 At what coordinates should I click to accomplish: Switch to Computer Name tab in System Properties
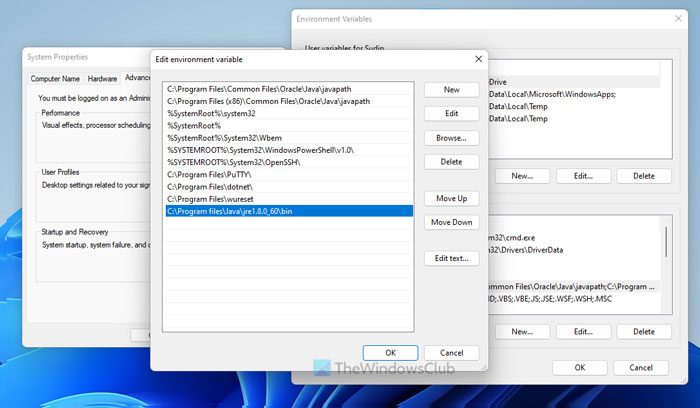tap(55, 79)
